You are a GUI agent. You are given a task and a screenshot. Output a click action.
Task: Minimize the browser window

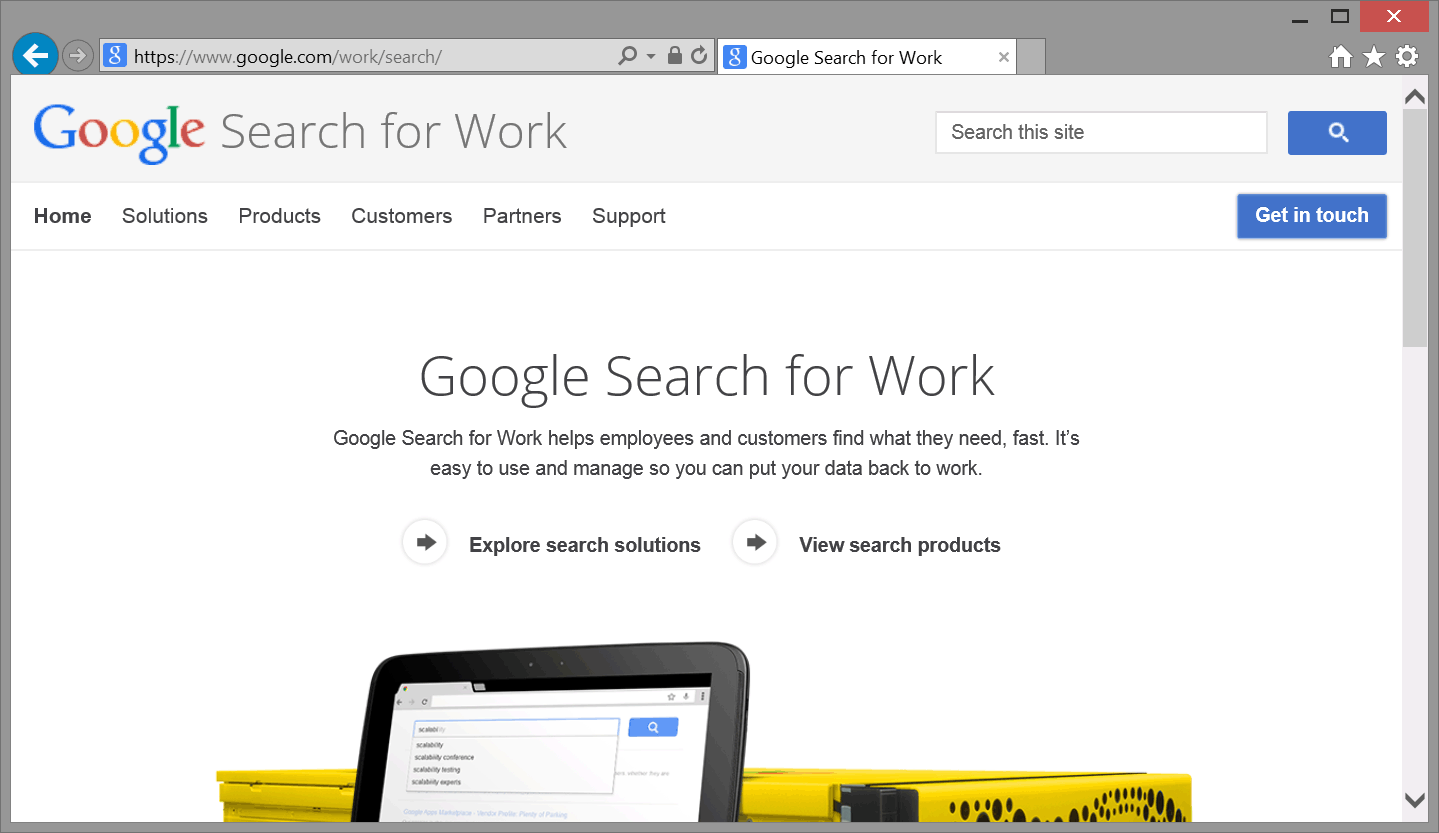[1299, 19]
